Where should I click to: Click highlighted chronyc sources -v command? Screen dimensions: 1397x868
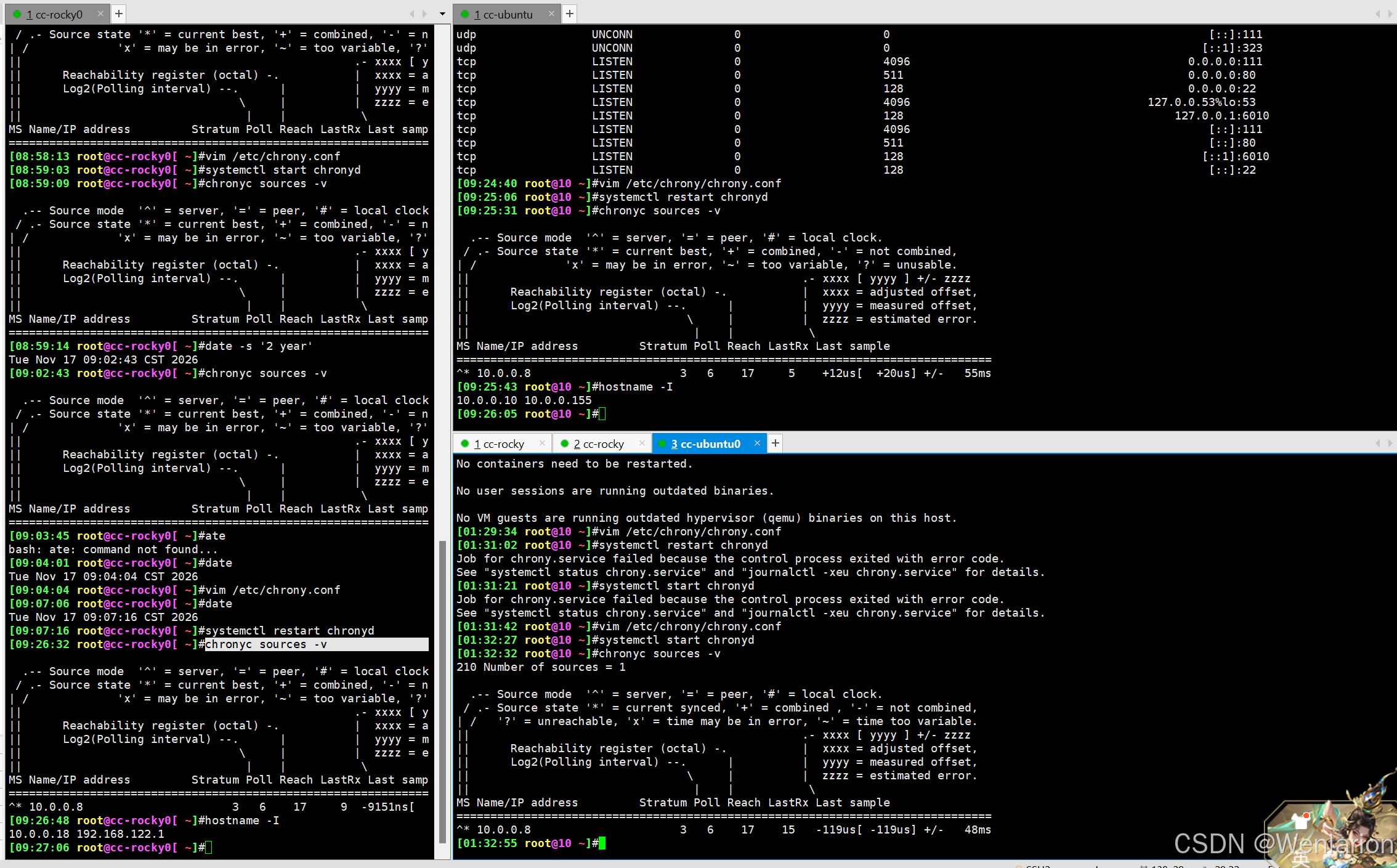265,644
